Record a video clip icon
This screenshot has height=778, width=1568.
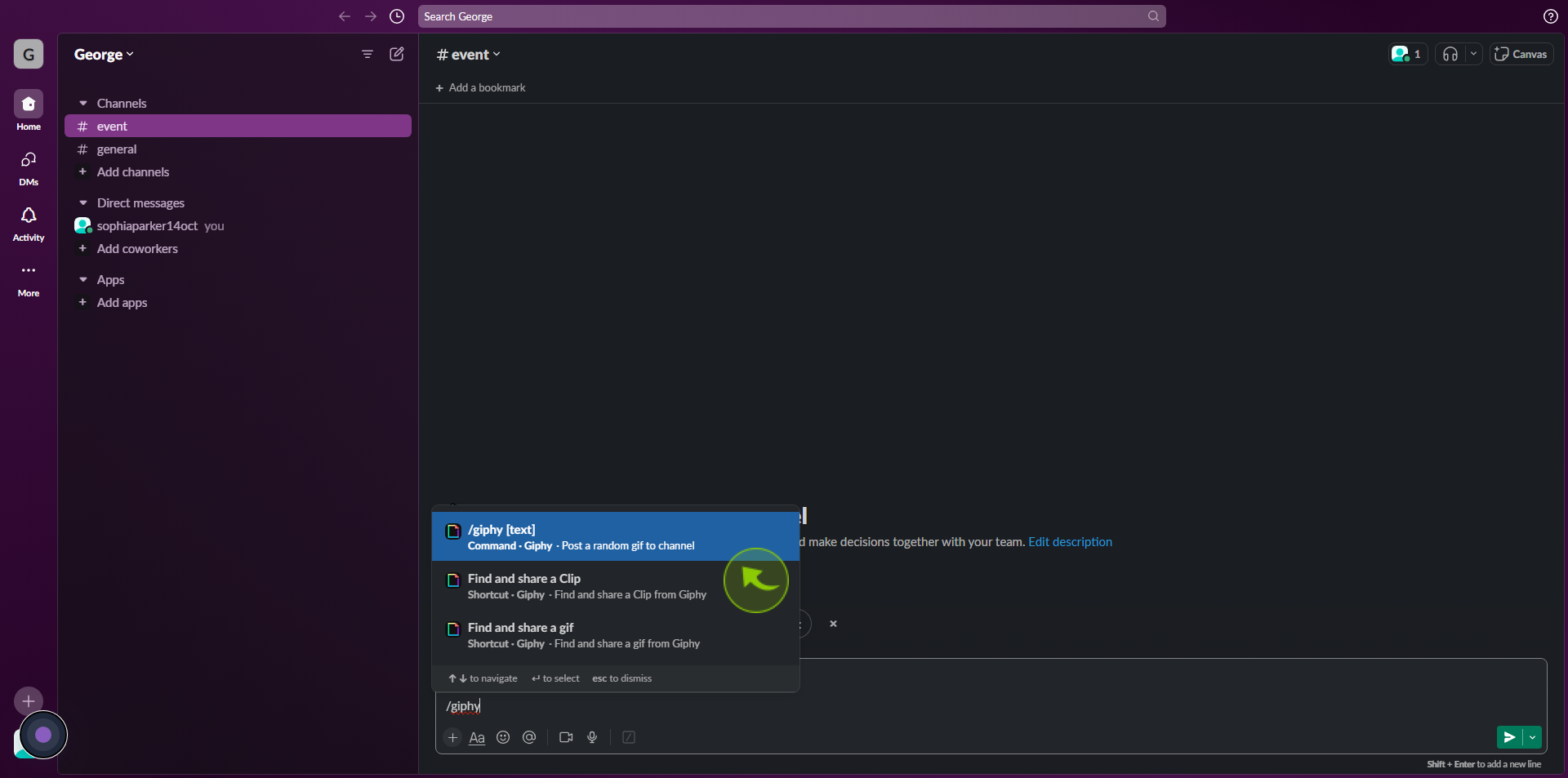pos(566,738)
